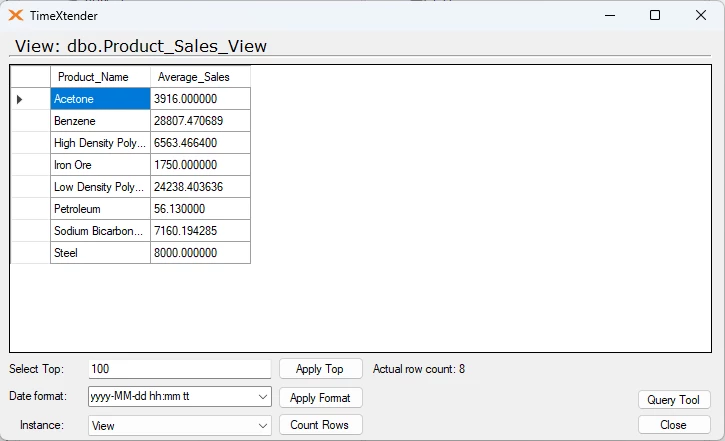725x441 pixels.
Task: Click the row header of the Iron Ore row
Action: click(x=31, y=165)
